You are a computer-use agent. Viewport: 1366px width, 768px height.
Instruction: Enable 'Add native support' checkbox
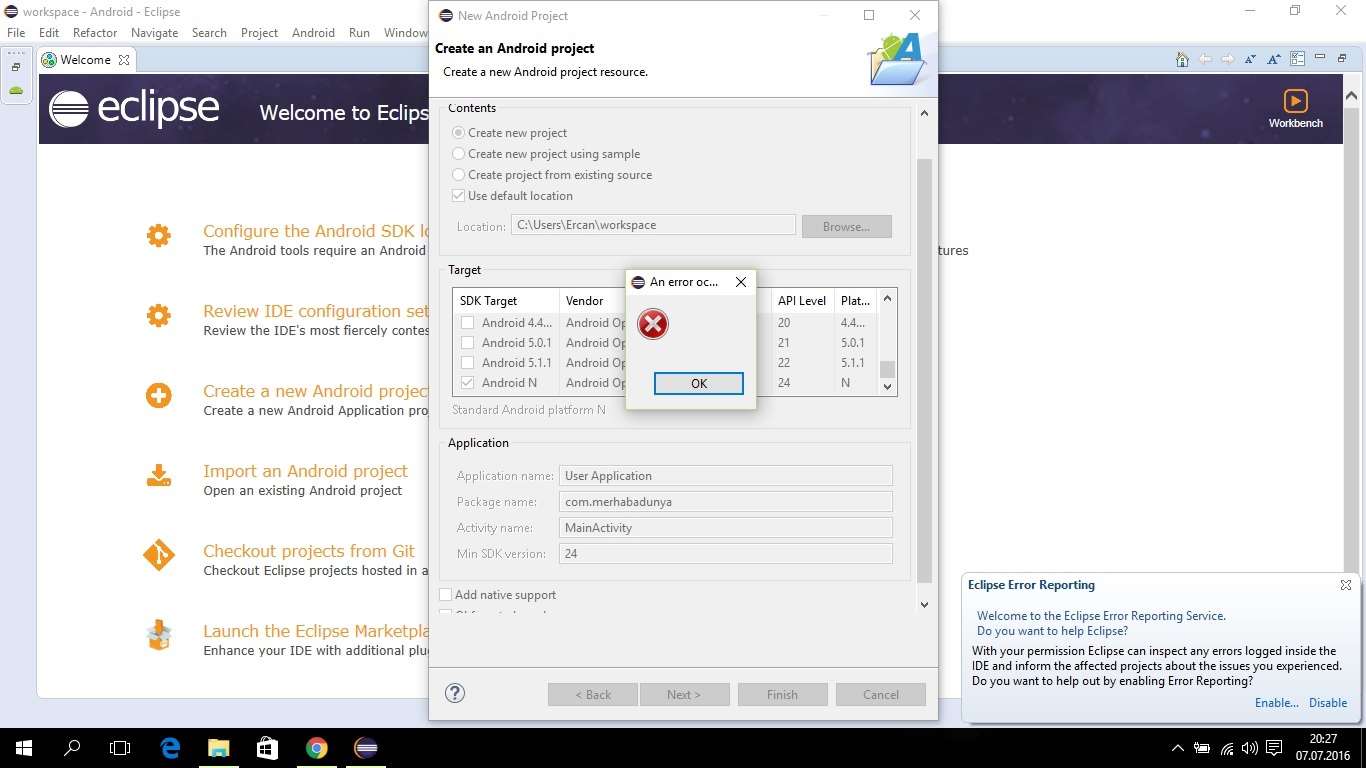446,595
